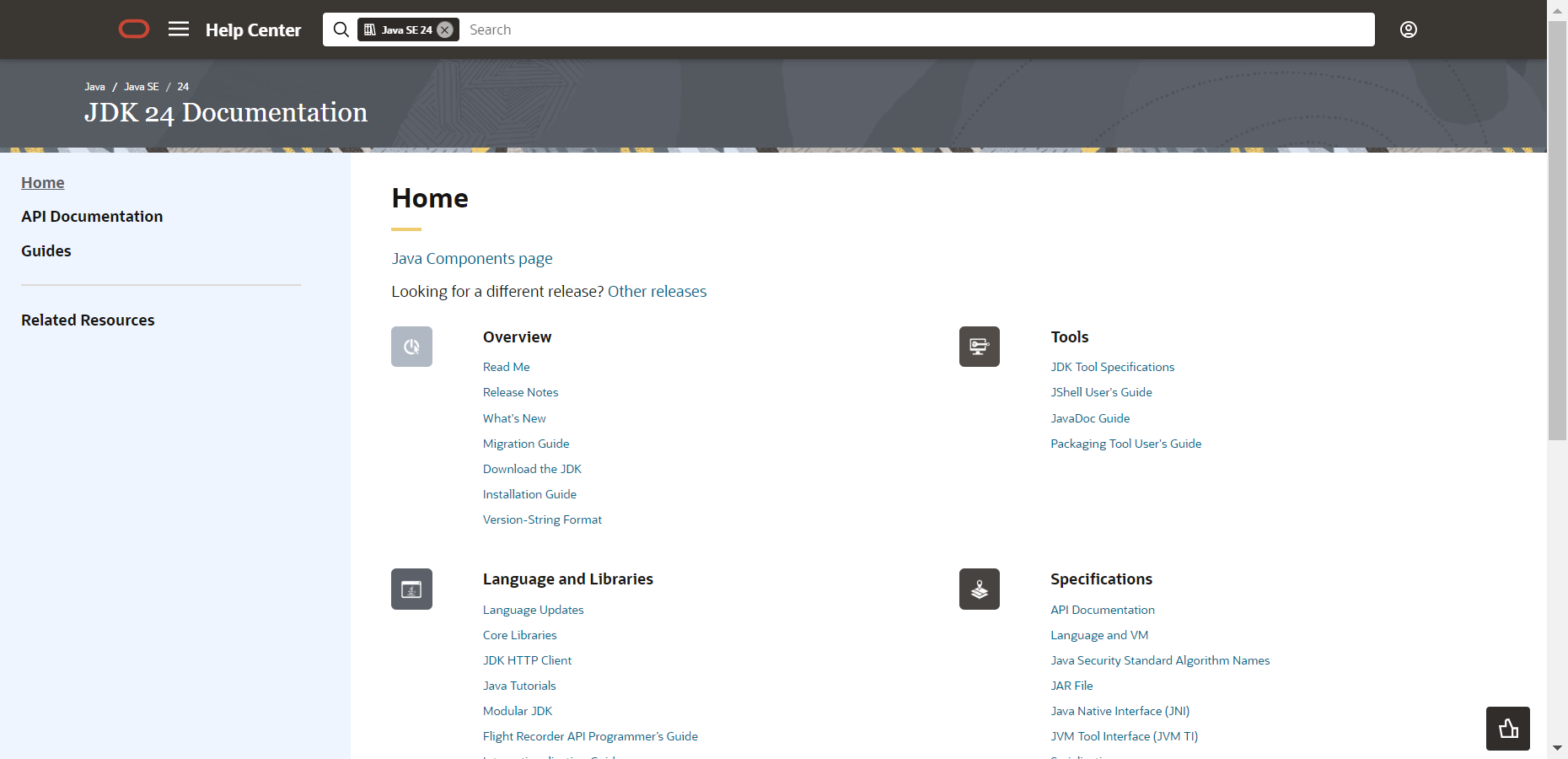Select Home in the sidebar
The height and width of the screenshot is (759, 1568).
pos(43,183)
